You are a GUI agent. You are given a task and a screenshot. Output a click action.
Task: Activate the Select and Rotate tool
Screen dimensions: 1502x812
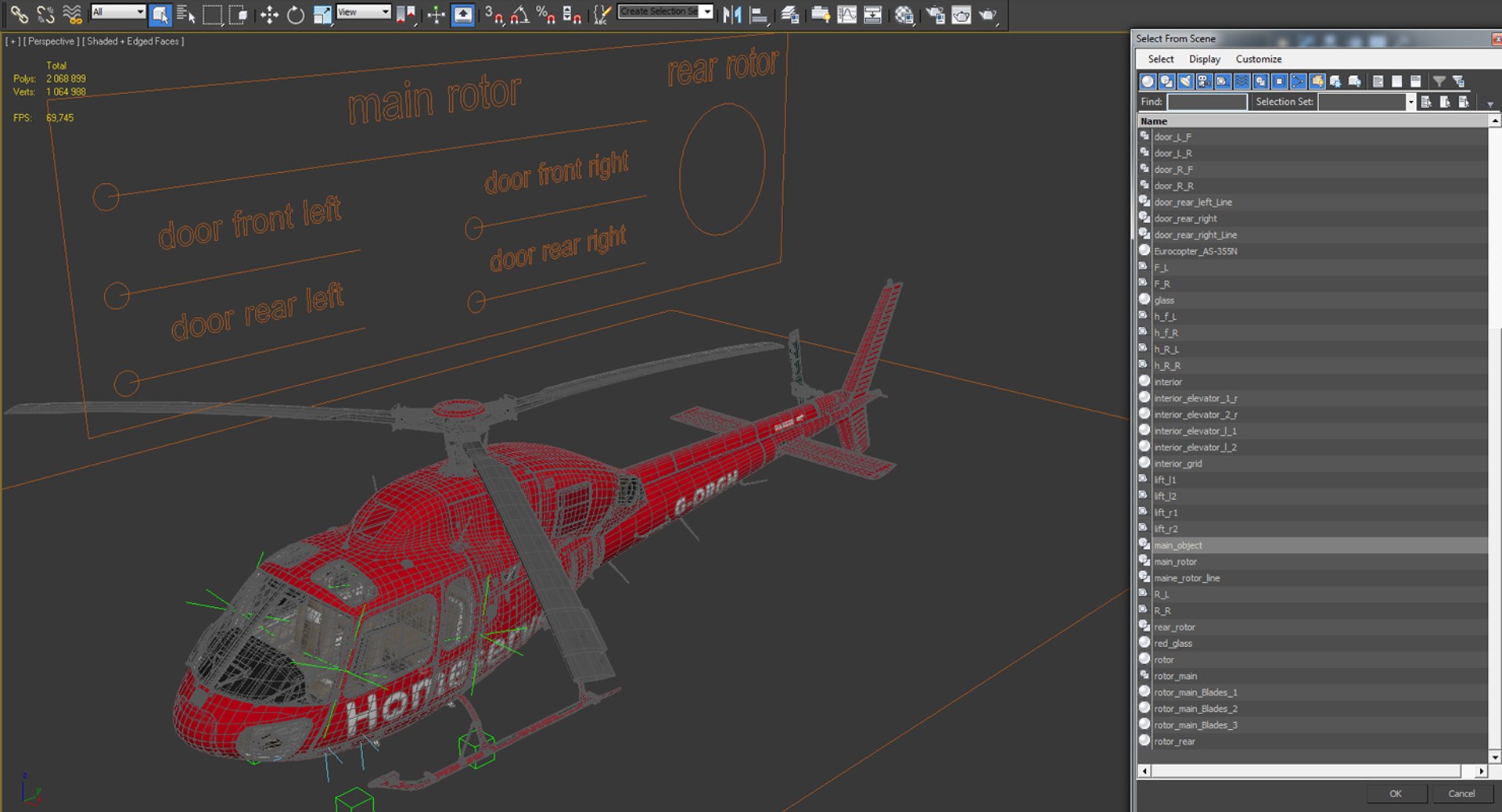[295, 14]
